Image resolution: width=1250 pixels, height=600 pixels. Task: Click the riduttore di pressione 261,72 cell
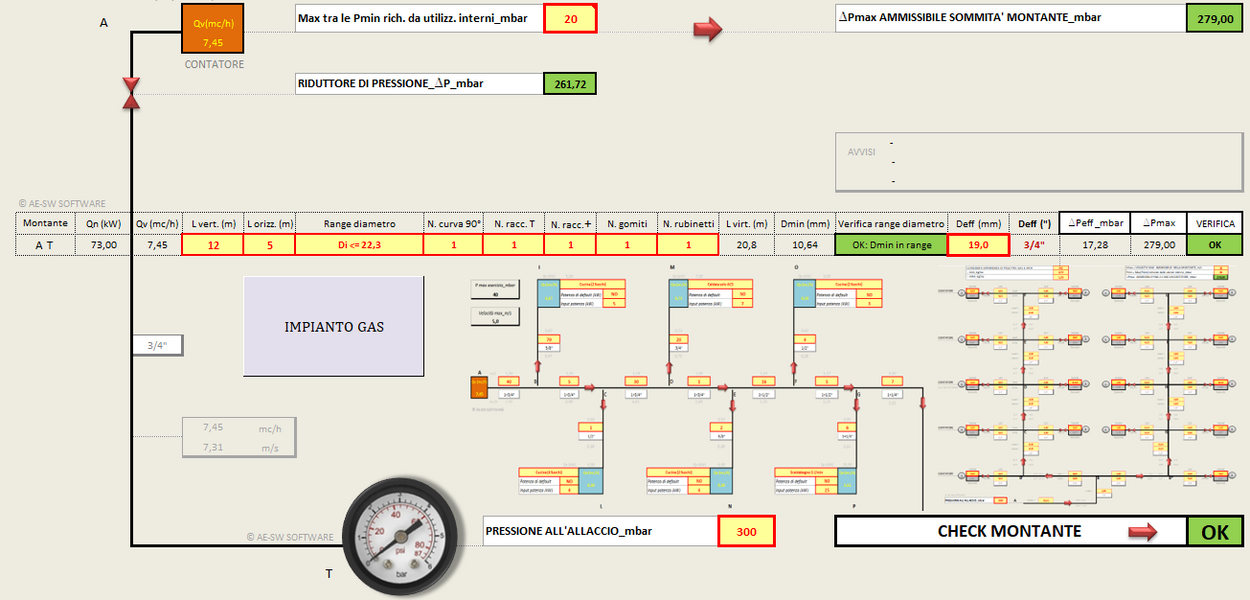coord(569,83)
